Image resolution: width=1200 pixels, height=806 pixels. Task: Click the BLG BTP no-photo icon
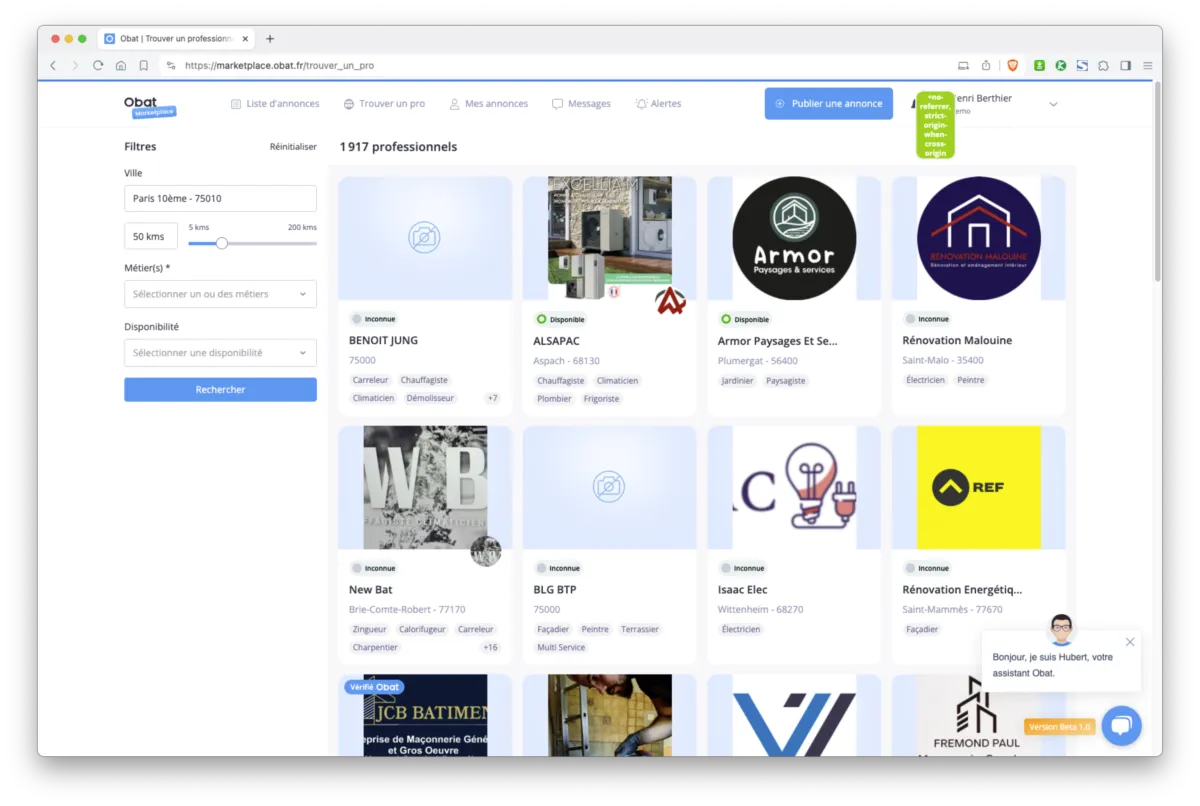tap(609, 487)
